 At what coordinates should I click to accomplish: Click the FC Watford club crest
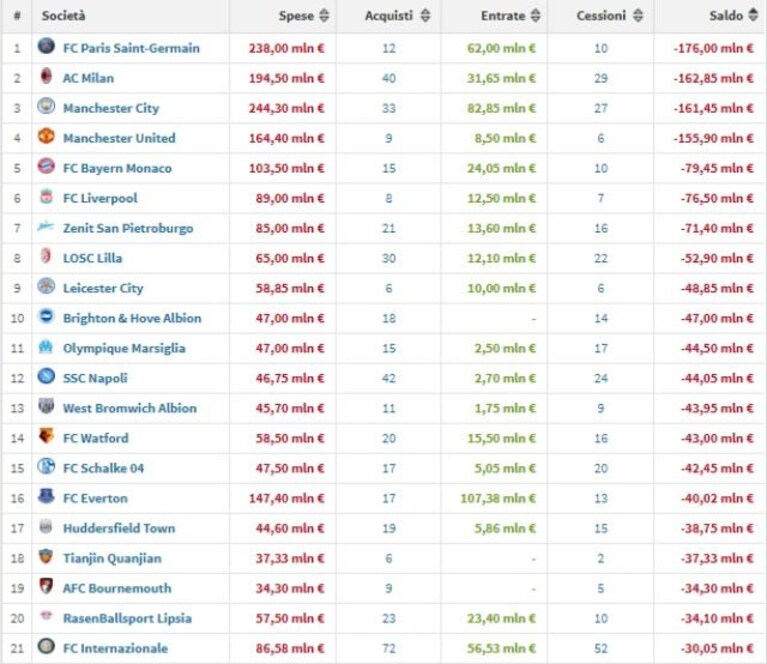(x=46, y=436)
